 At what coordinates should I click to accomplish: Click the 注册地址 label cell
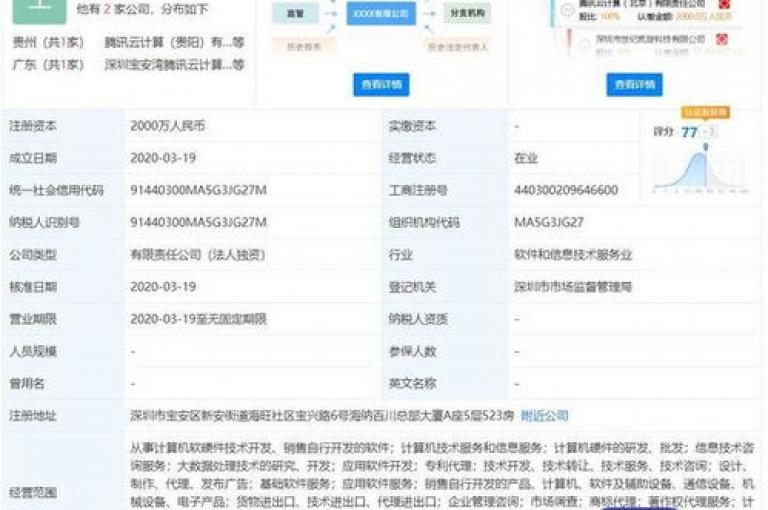point(63,416)
